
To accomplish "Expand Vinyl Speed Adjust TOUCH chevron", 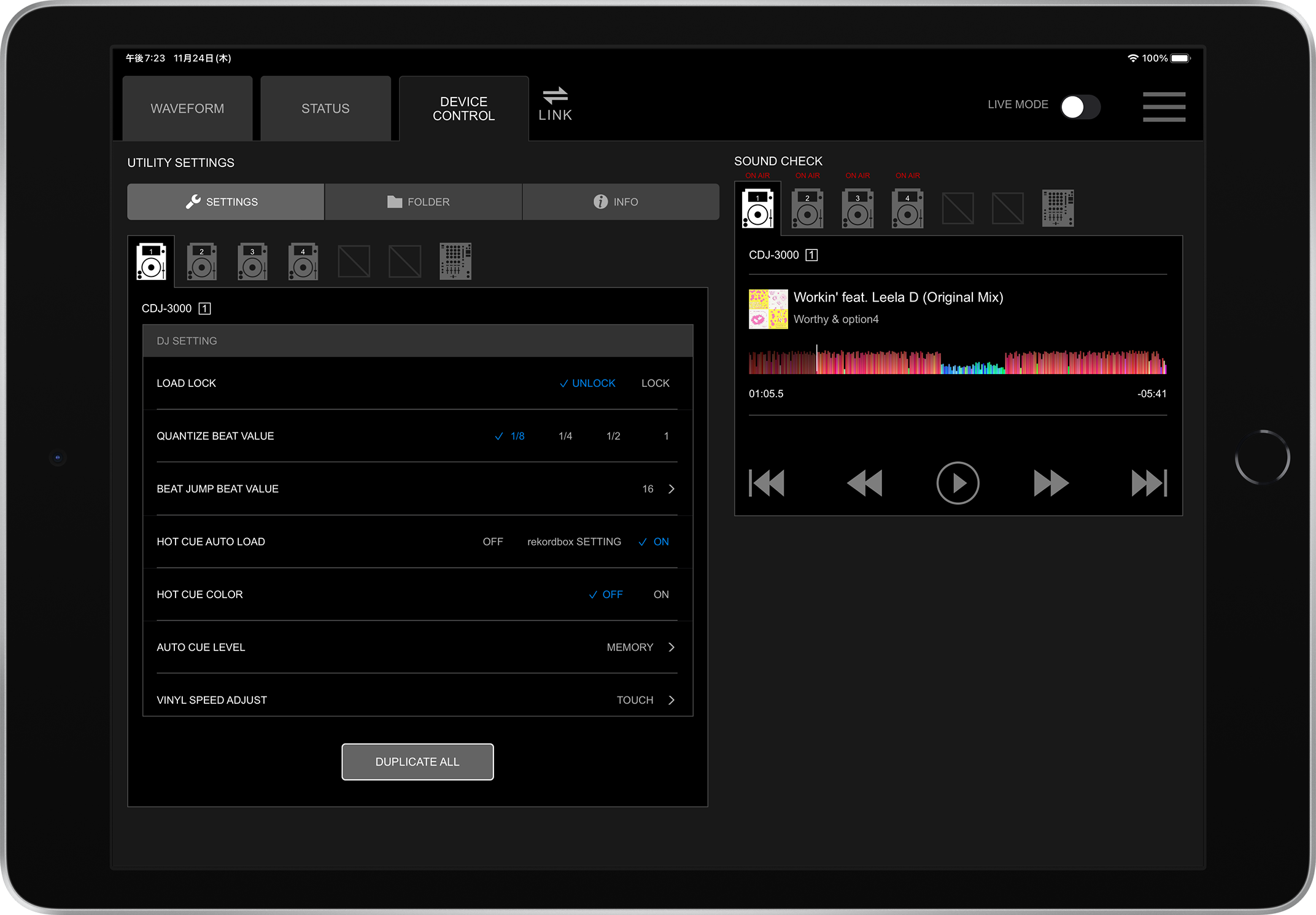I will click(671, 700).
